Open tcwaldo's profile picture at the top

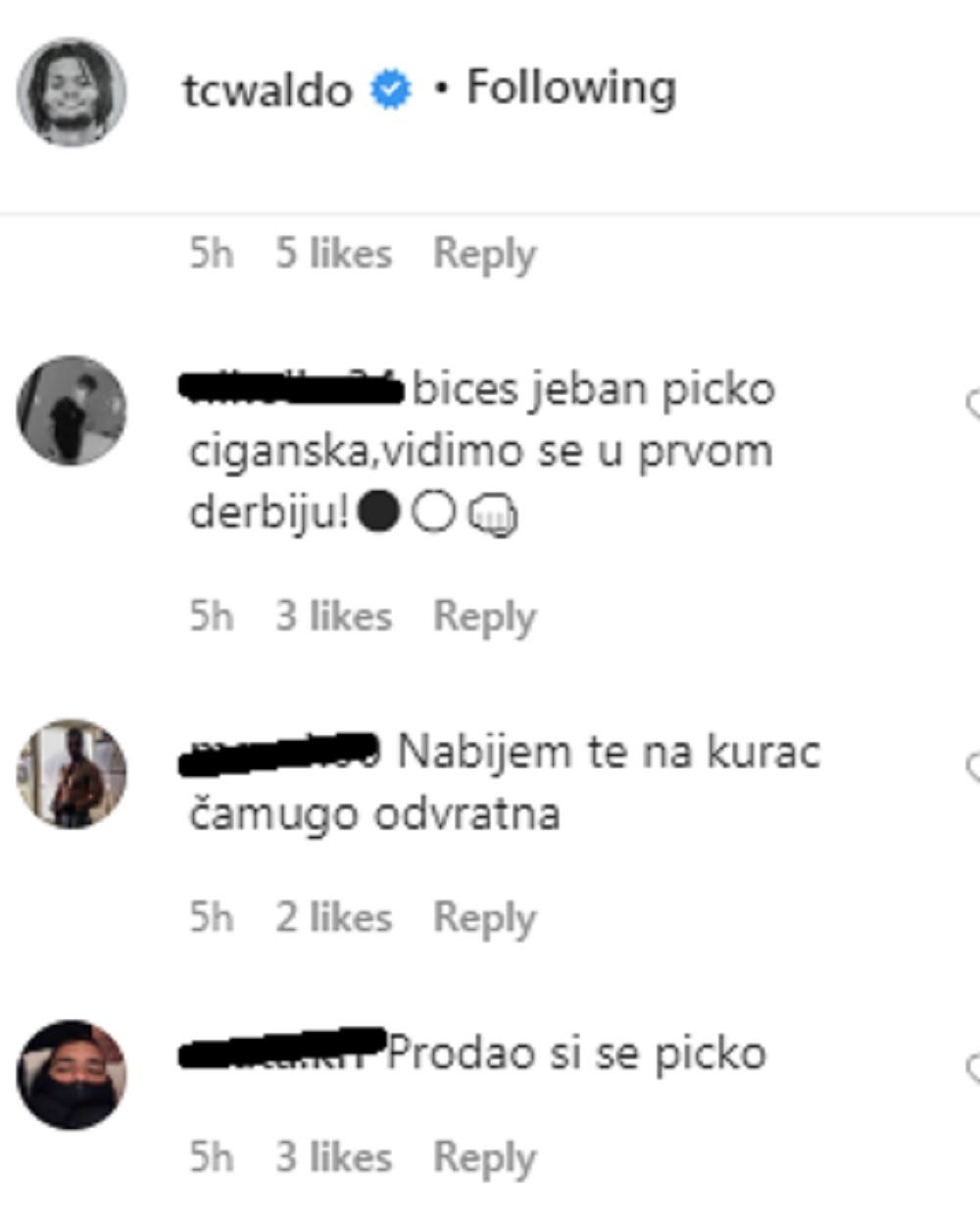72,92
